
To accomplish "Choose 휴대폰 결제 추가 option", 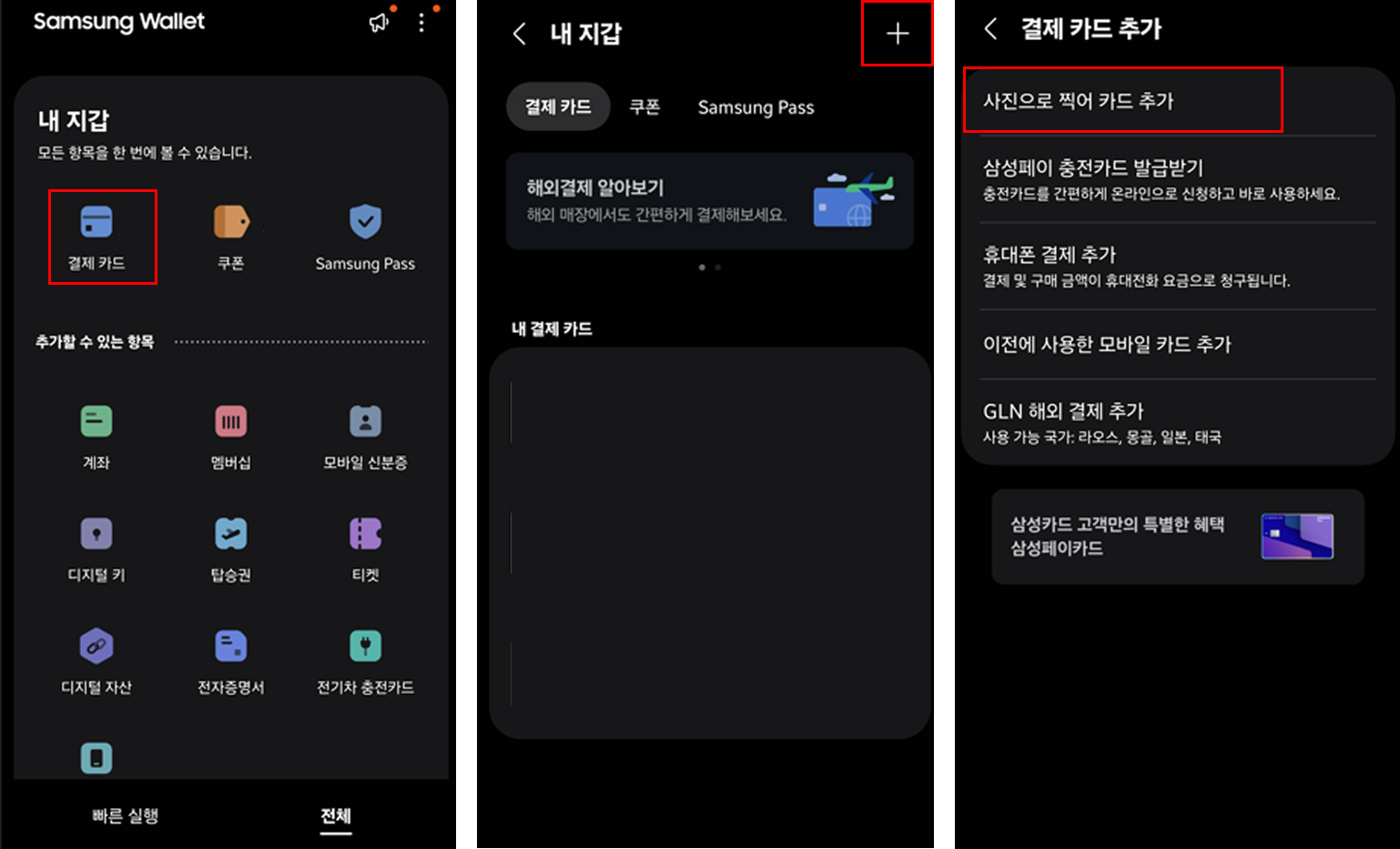I will (1177, 267).
